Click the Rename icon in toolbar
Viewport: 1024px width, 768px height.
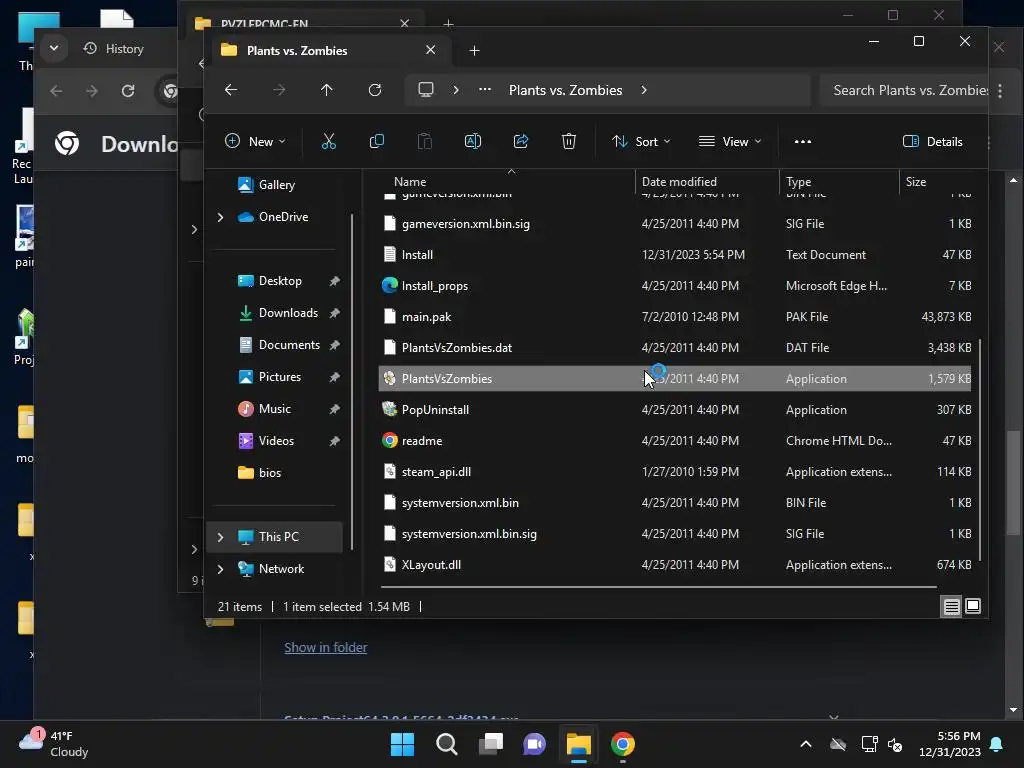pos(473,141)
